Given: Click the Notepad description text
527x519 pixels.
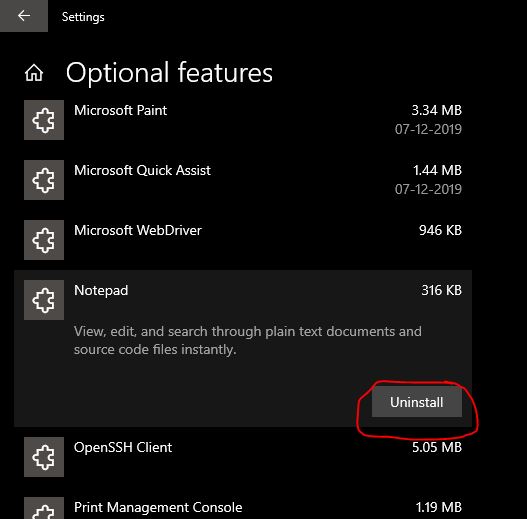Looking at the screenshot, I should pyautogui.click(x=248, y=341).
